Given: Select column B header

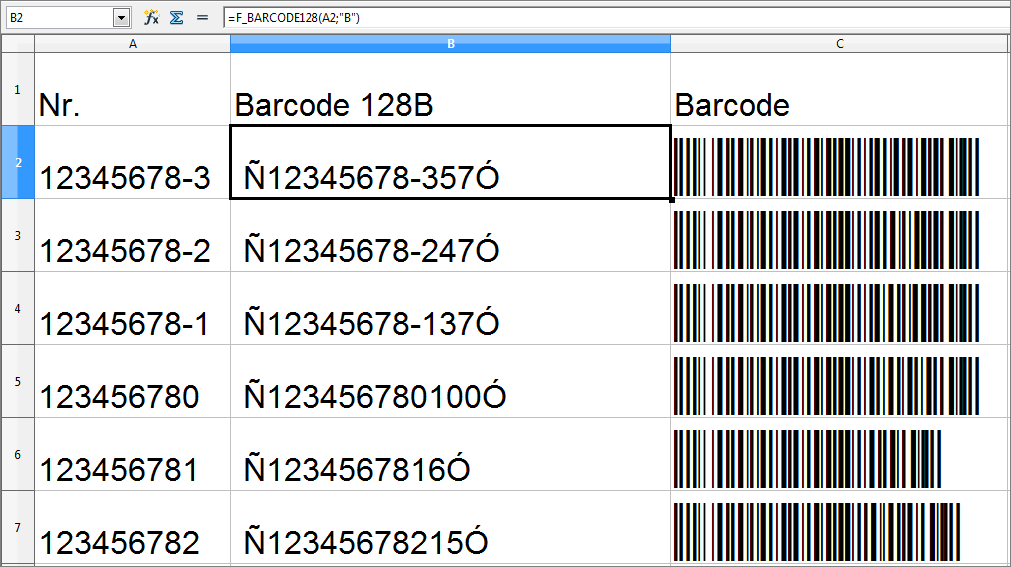Looking at the screenshot, I should point(450,44).
